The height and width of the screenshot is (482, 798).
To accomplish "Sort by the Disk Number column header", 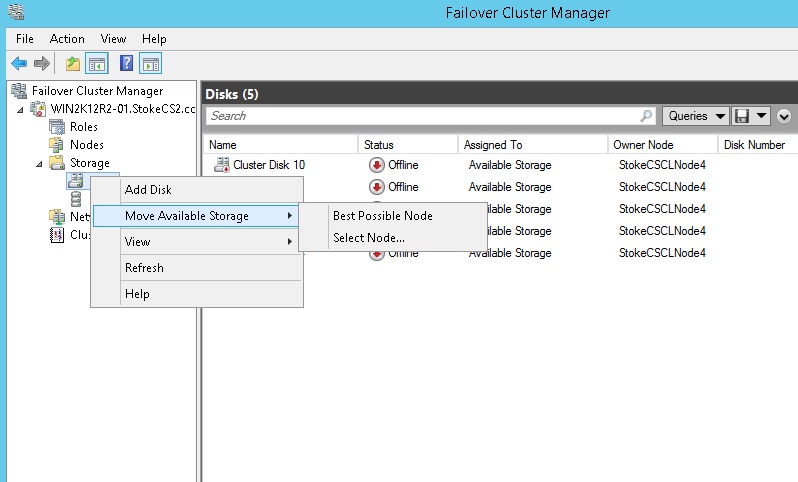I will [758, 145].
